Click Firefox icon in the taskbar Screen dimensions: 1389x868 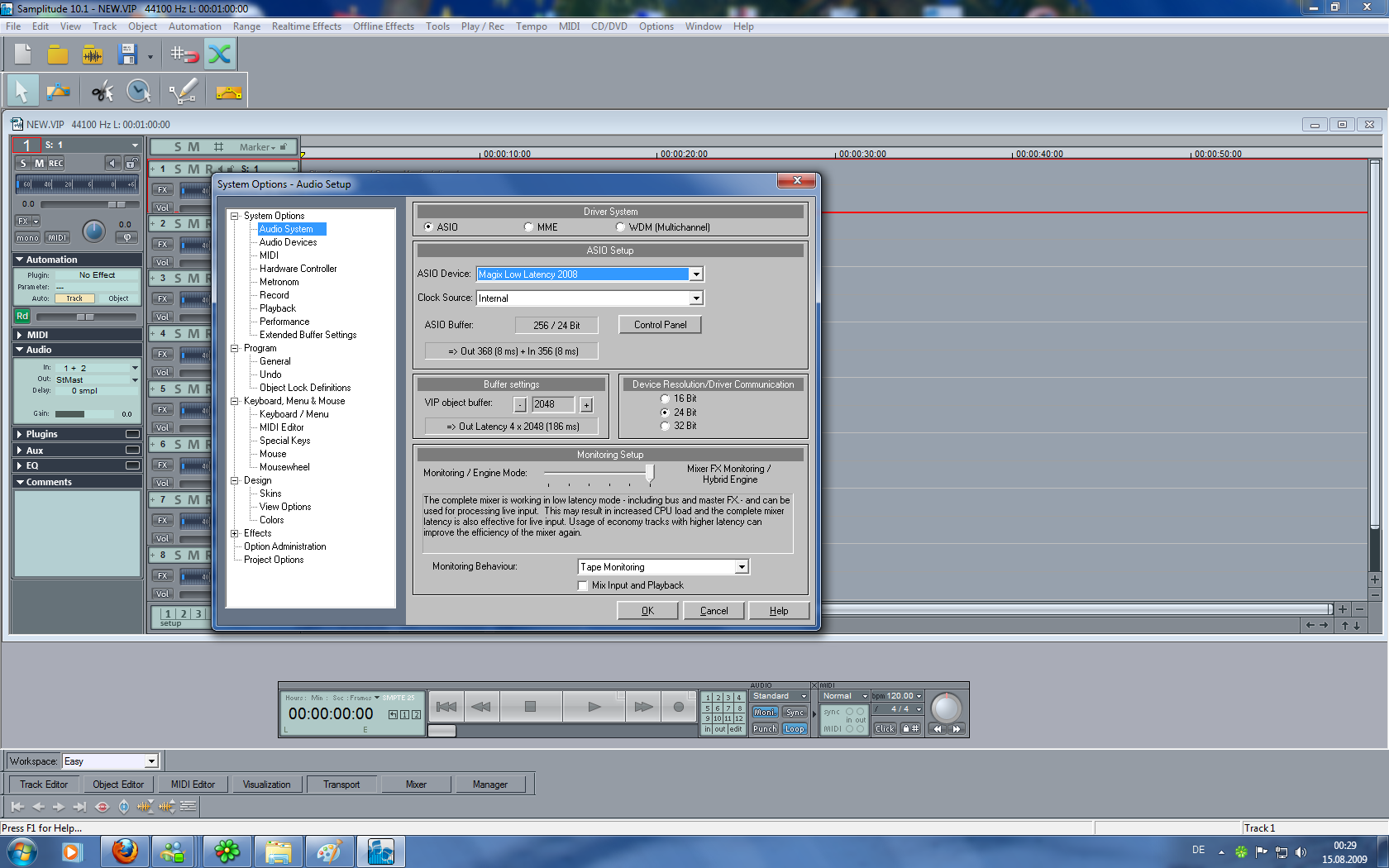(x=125, y=851)
